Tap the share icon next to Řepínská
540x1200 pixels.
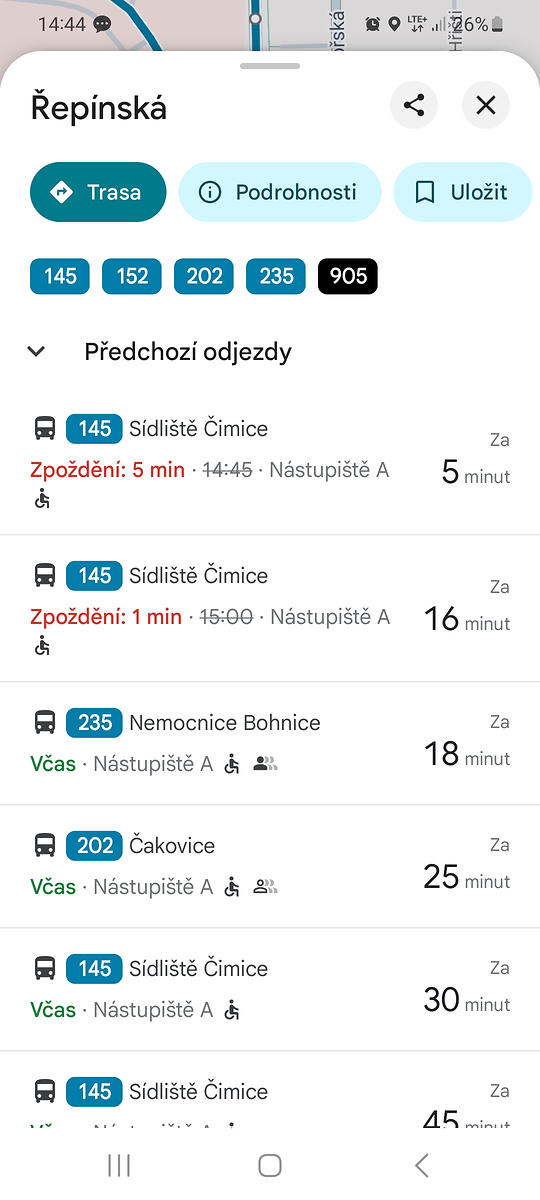pos(414,105)
